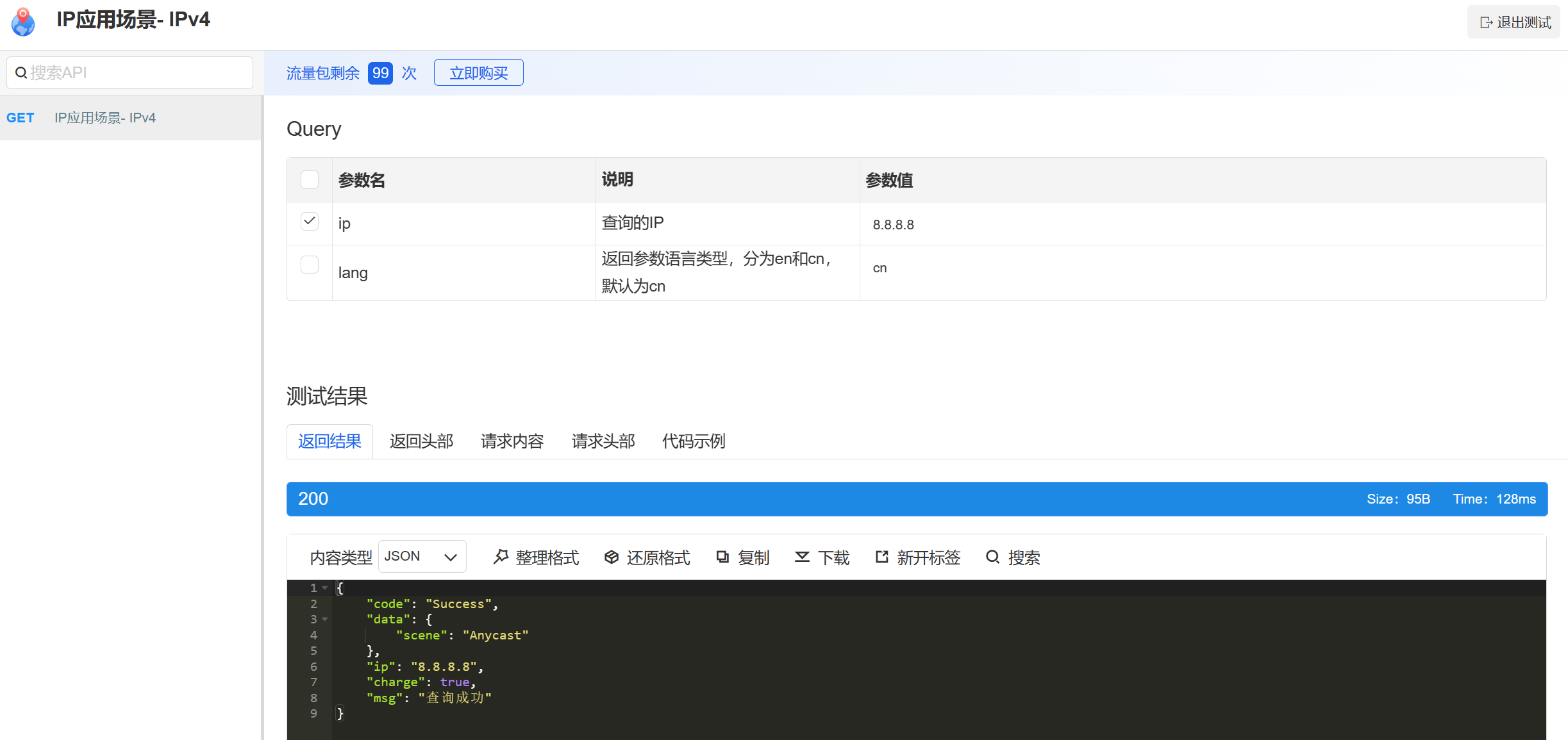Collapse the data object fold arrow on line 3
This screenshot has width=1568, height=740.
pos(325,619)
